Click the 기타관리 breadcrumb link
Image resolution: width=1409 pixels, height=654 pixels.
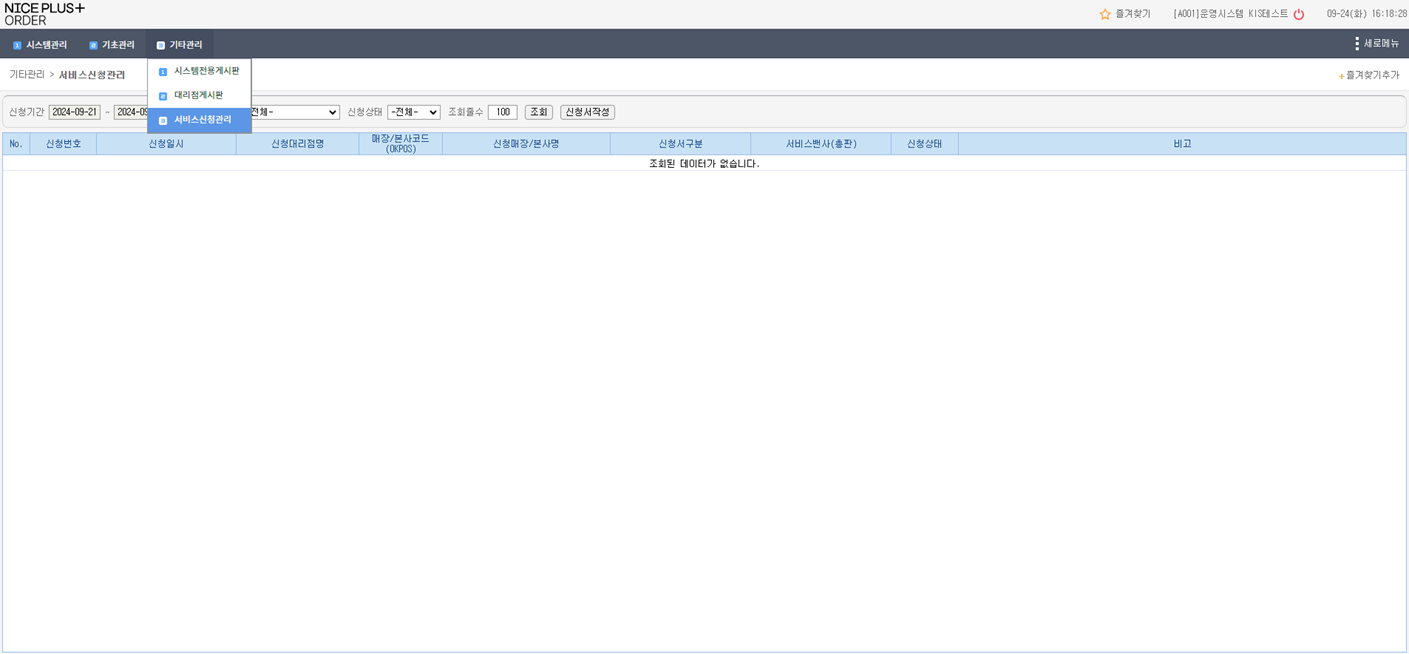(27, 75)
